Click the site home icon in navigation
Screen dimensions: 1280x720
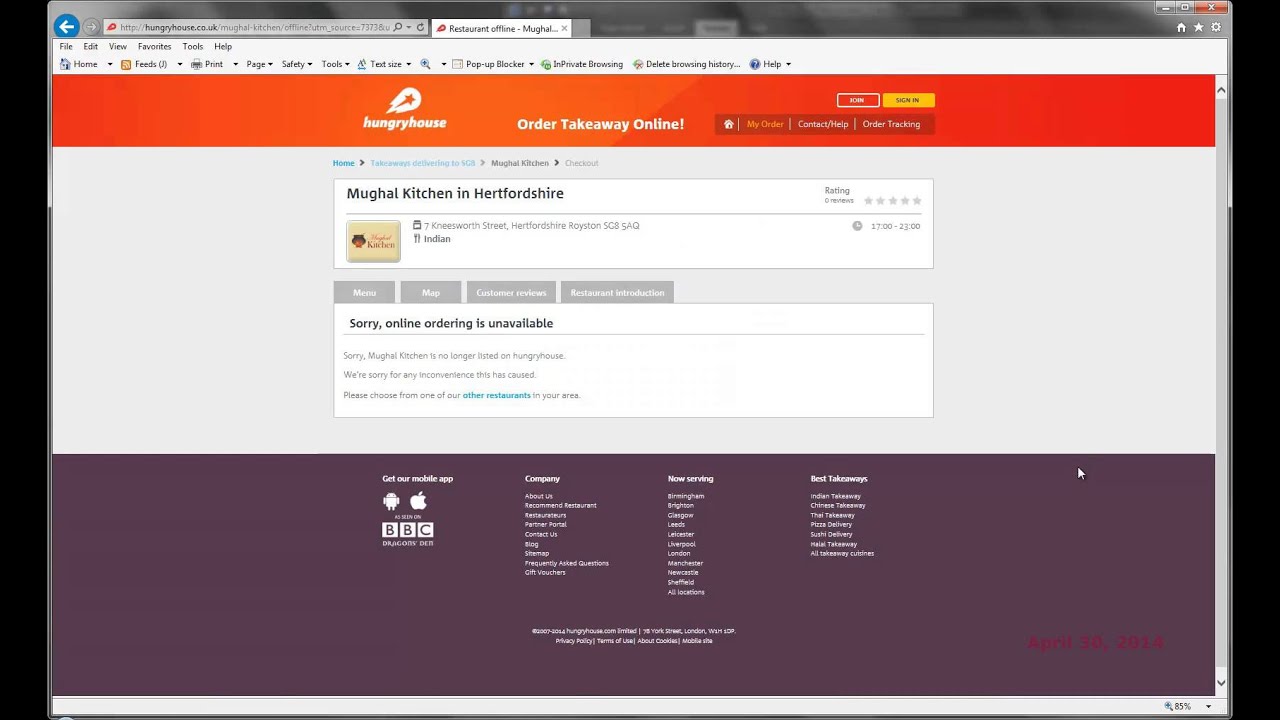pos(728,124)
